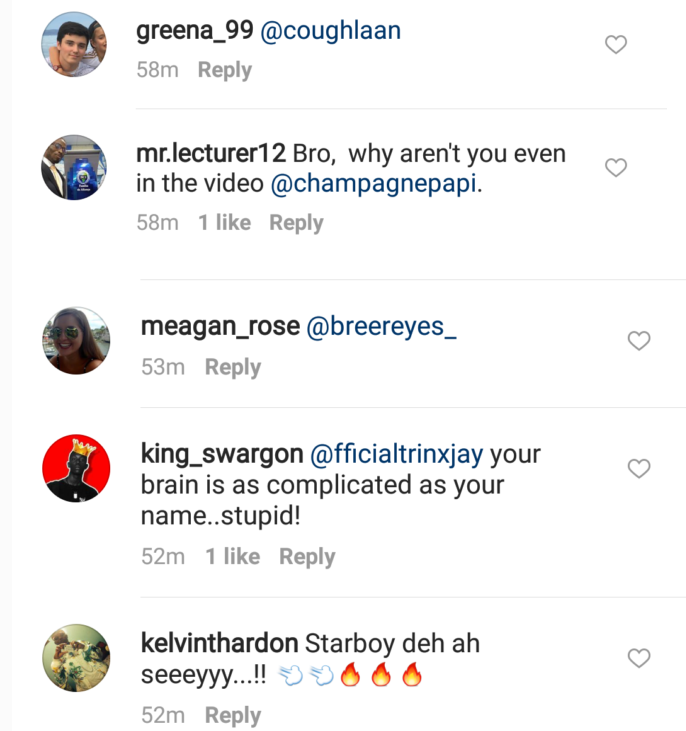
Task: Reply to king_swargon's comment
Action: click(x=307, y=557)
